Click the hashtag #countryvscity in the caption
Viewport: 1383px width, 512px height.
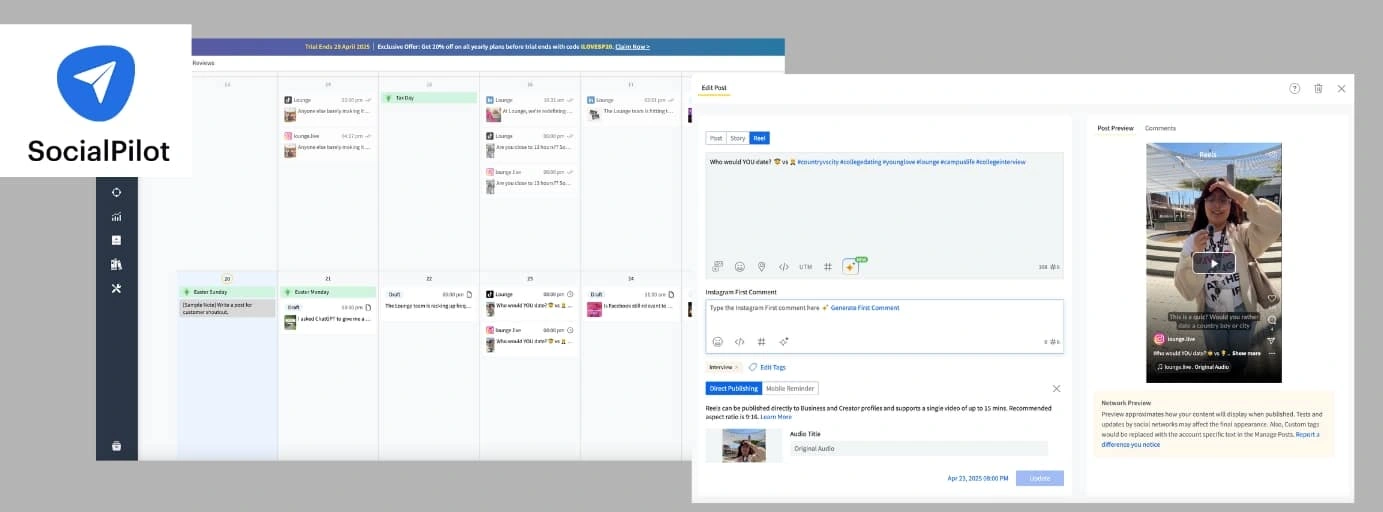[x=818, y=161]
